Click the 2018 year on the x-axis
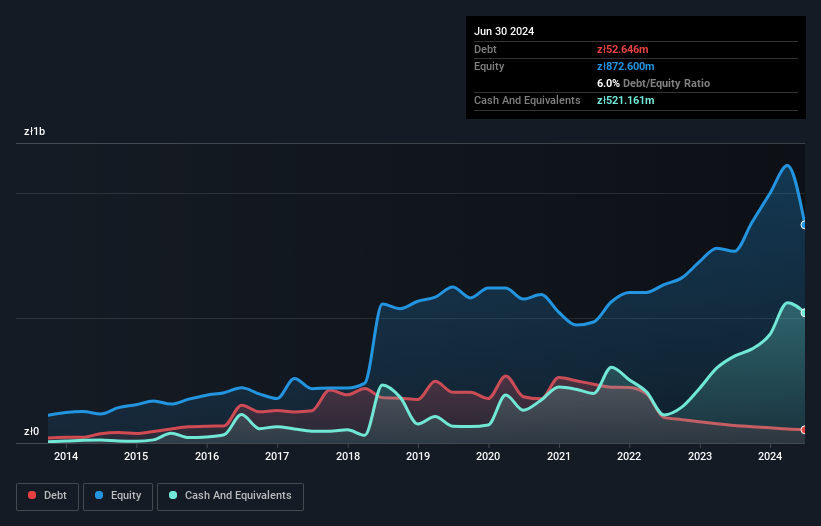Screen dimensions: 821x526 pyautogui.click(x=348, y=457)
